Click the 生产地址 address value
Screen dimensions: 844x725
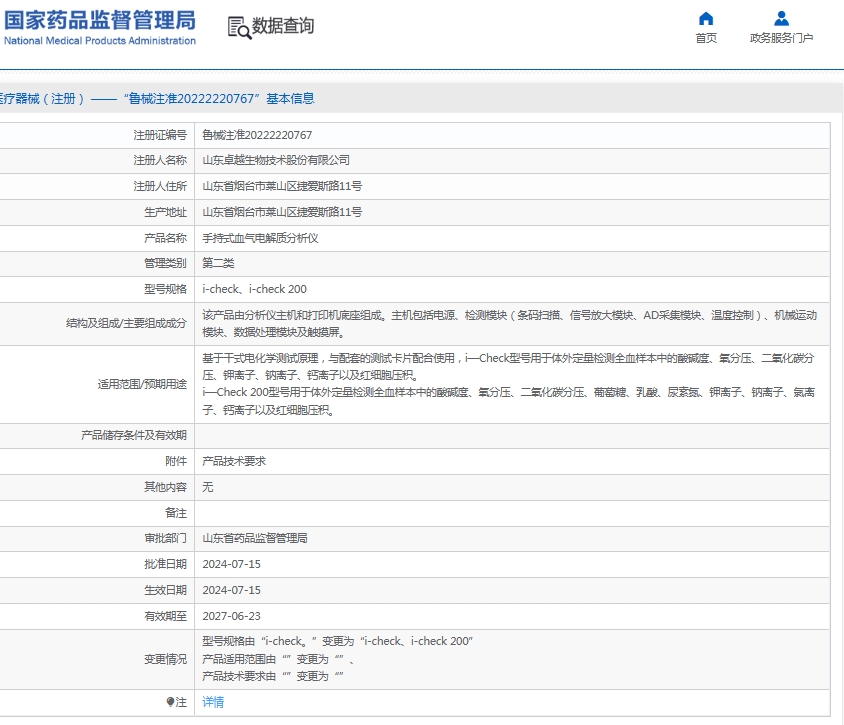coord(282,212)
